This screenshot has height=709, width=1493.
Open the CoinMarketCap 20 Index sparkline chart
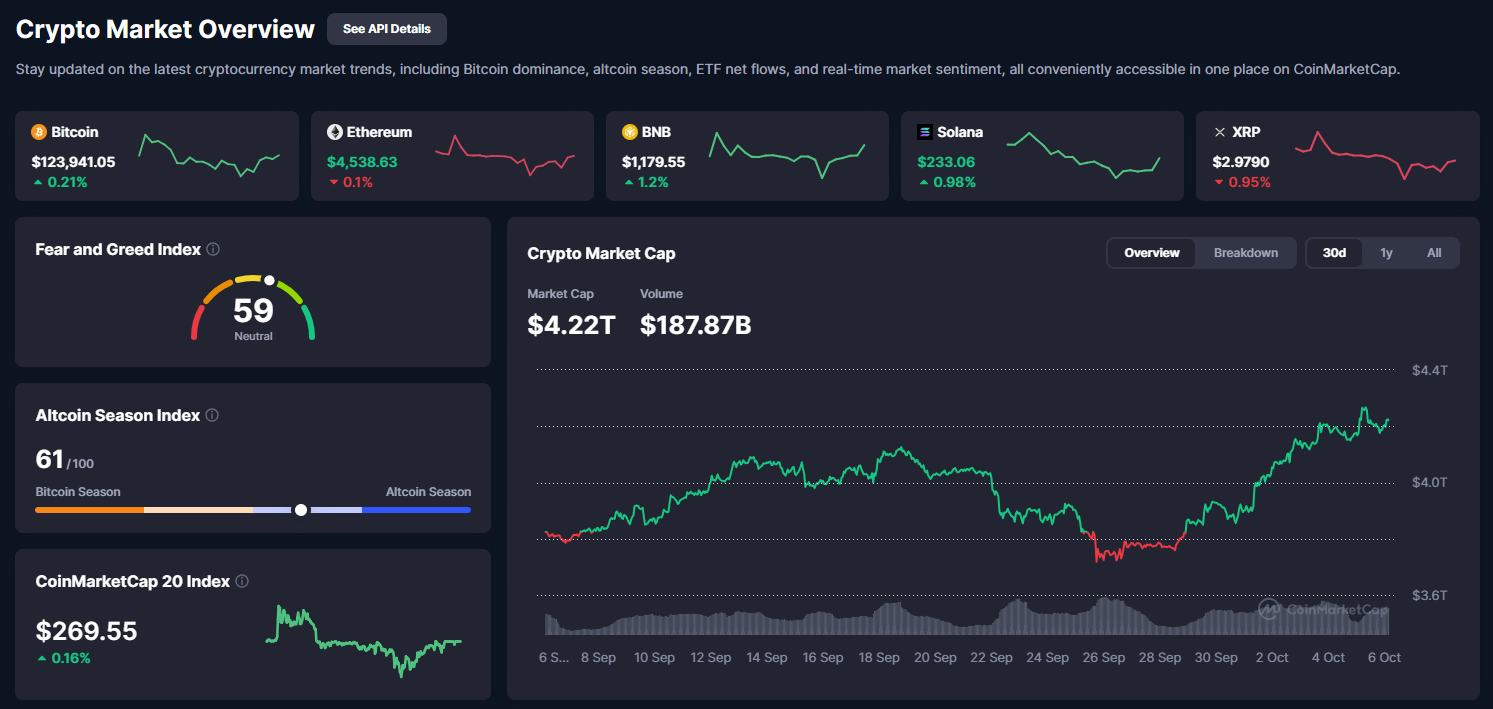tap(363, 640)
